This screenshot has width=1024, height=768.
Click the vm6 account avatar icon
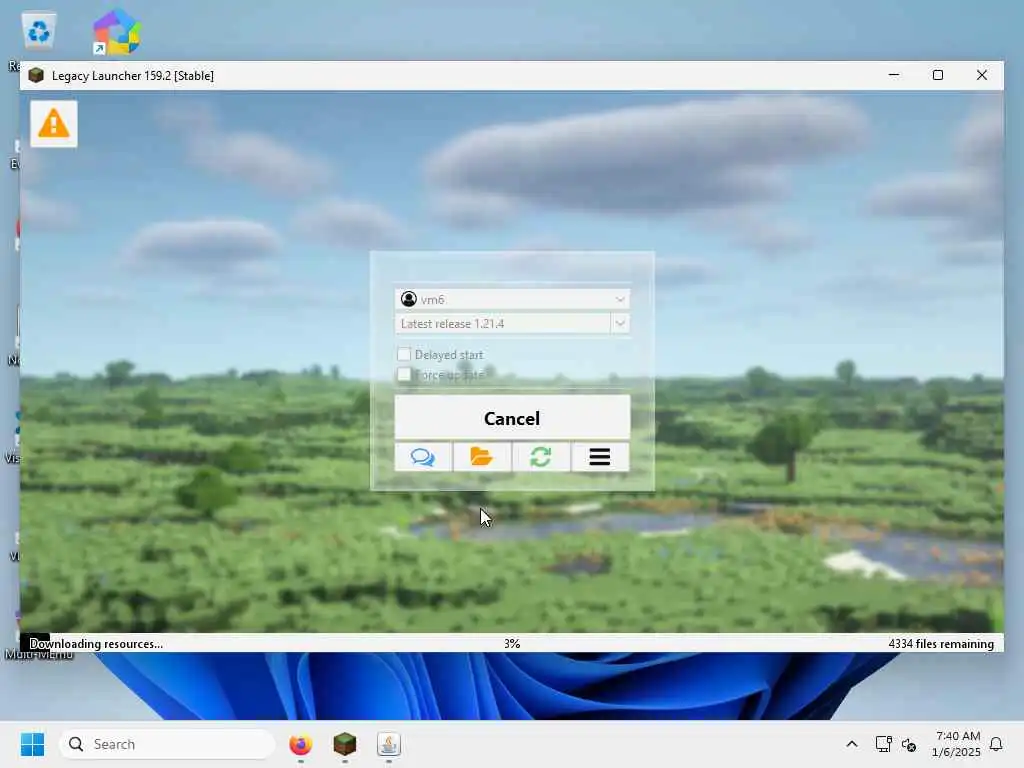(409, 299)
